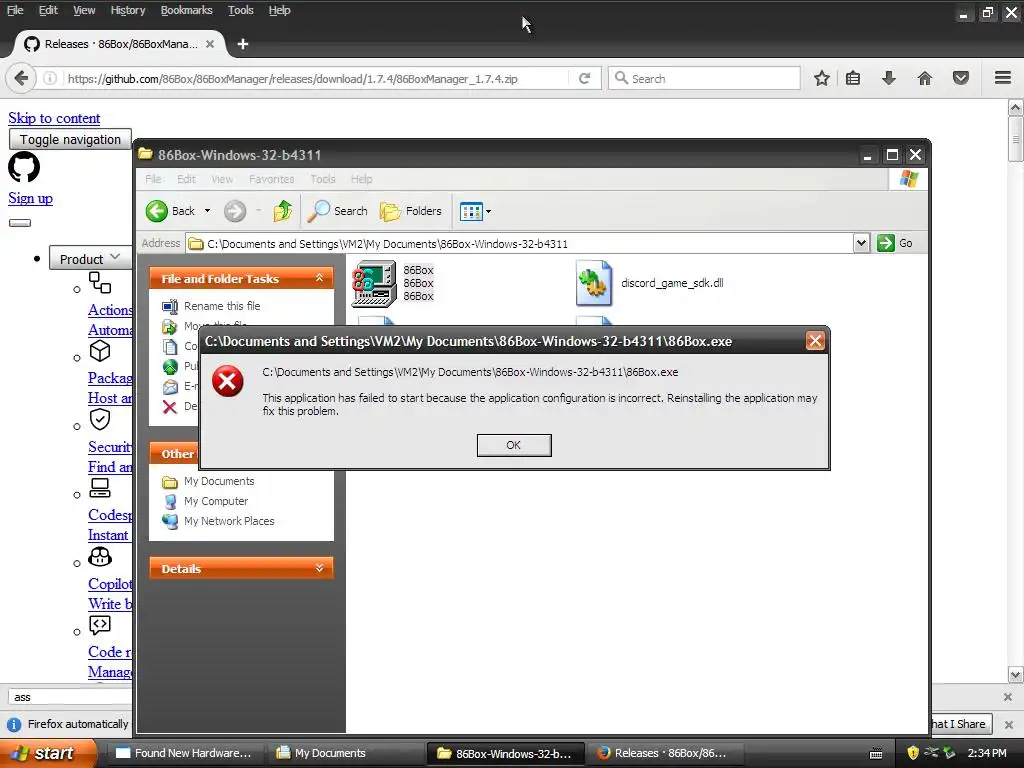Click Toggle navigation button
1024x768 pixels.
(x=71, y=139)
